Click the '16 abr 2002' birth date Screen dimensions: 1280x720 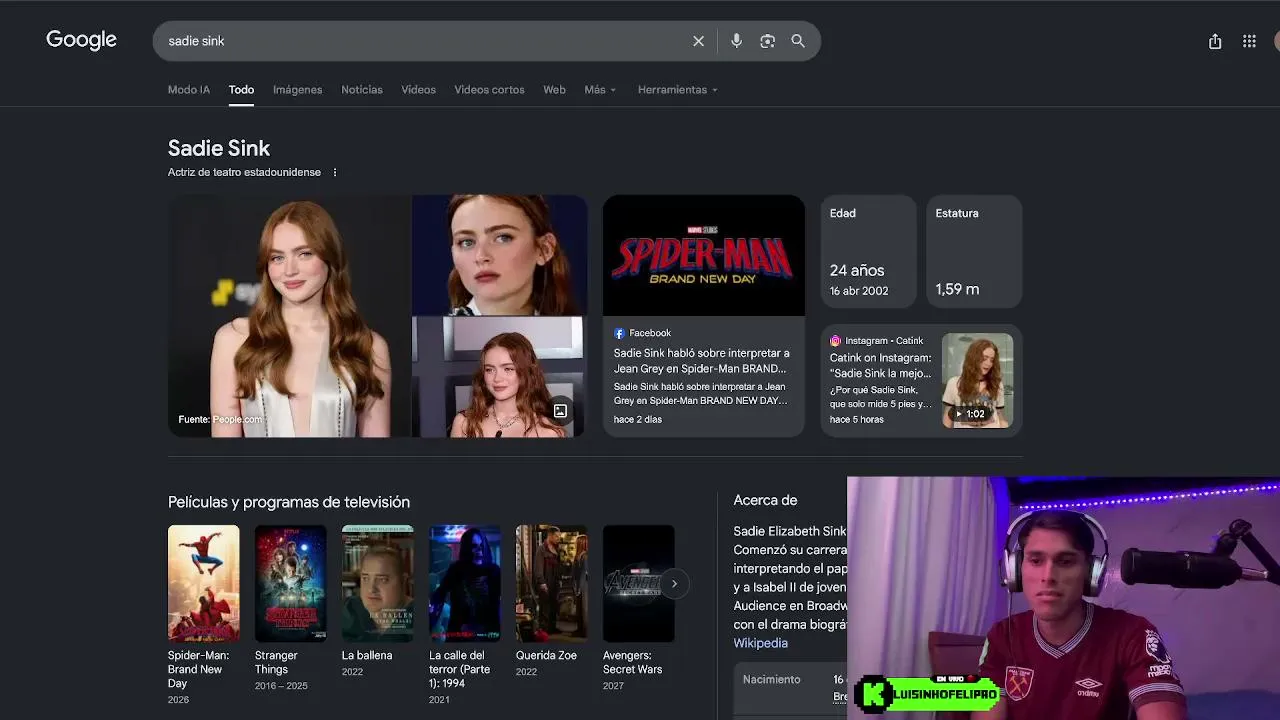click(x=859, y=291)
